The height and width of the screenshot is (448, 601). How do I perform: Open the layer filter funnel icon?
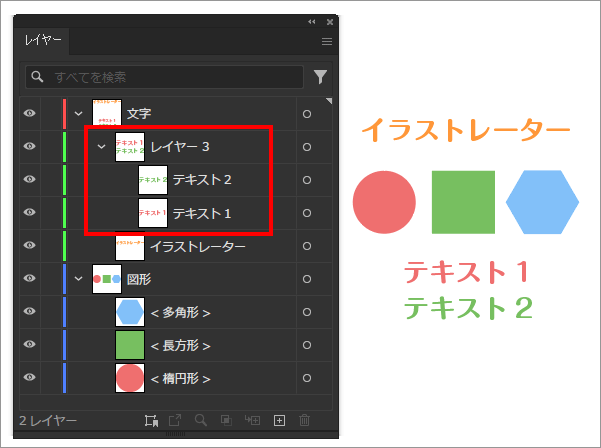320,77
